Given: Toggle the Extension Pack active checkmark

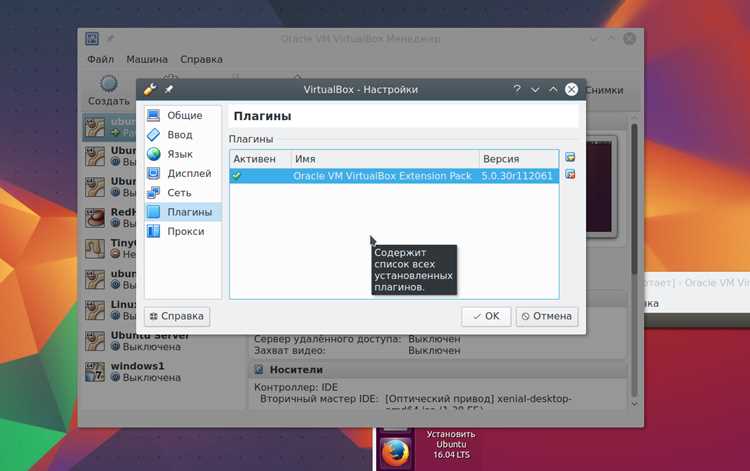Looking at the screenshot, I should tap(236, 175).
